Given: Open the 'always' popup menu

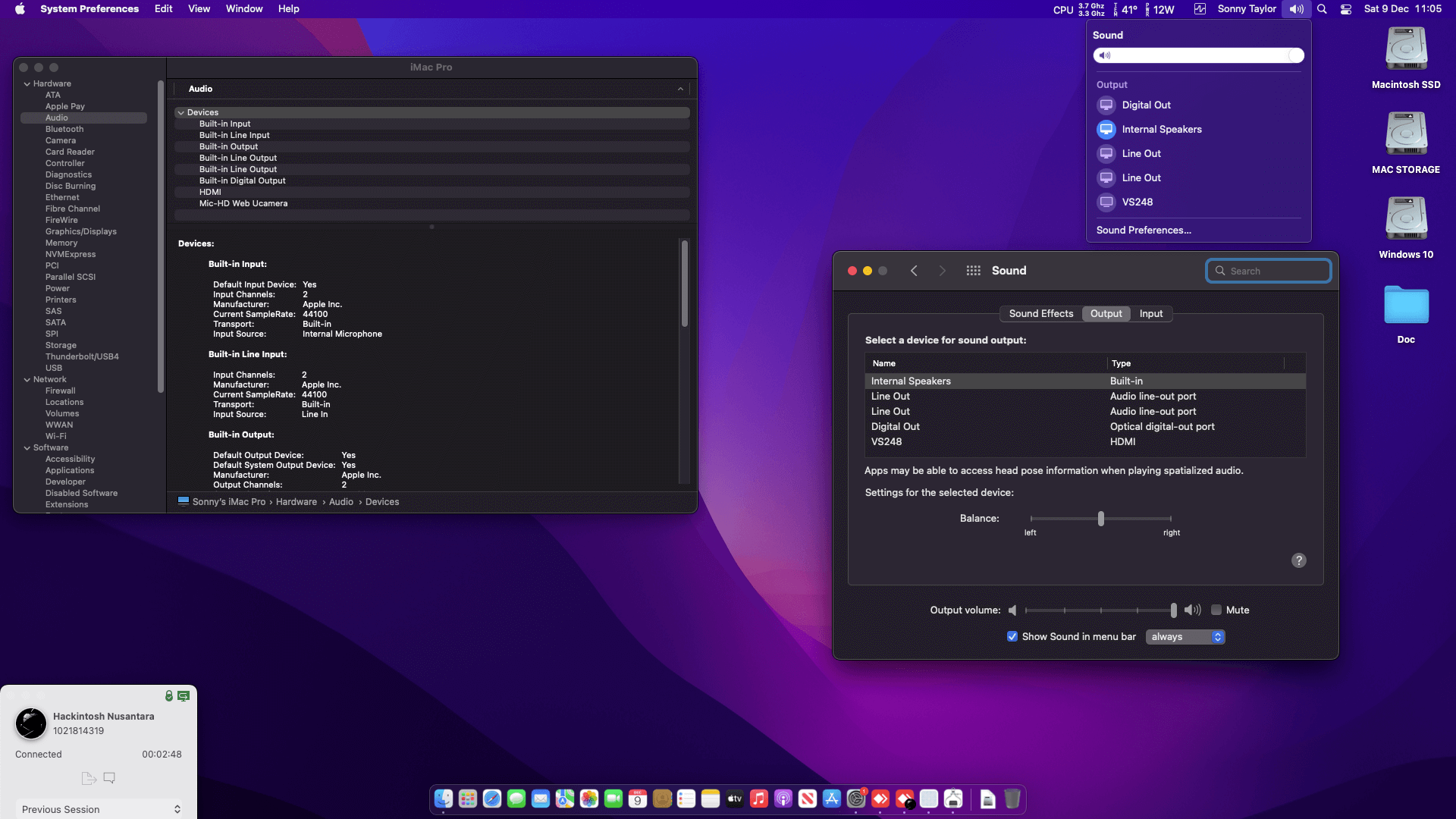Looking at the screenshot, I should 1185,637.
